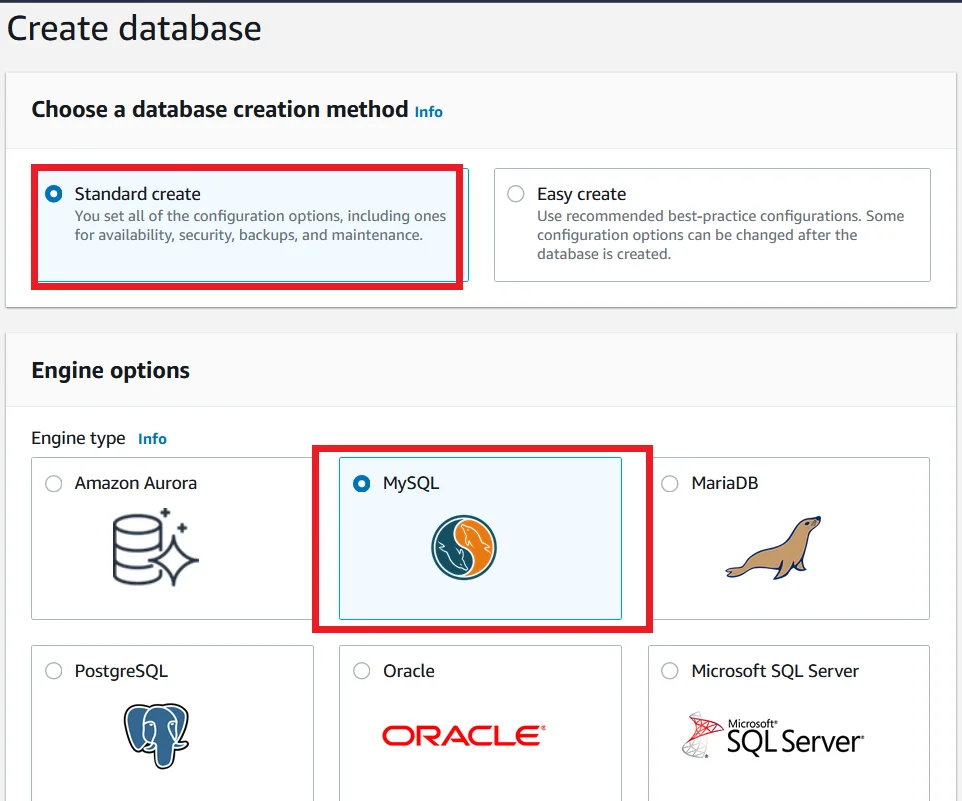This screenshot has height=801, width=962.
Task: Choose the Amazon Aurora radio button
Action: pos(54,483)
